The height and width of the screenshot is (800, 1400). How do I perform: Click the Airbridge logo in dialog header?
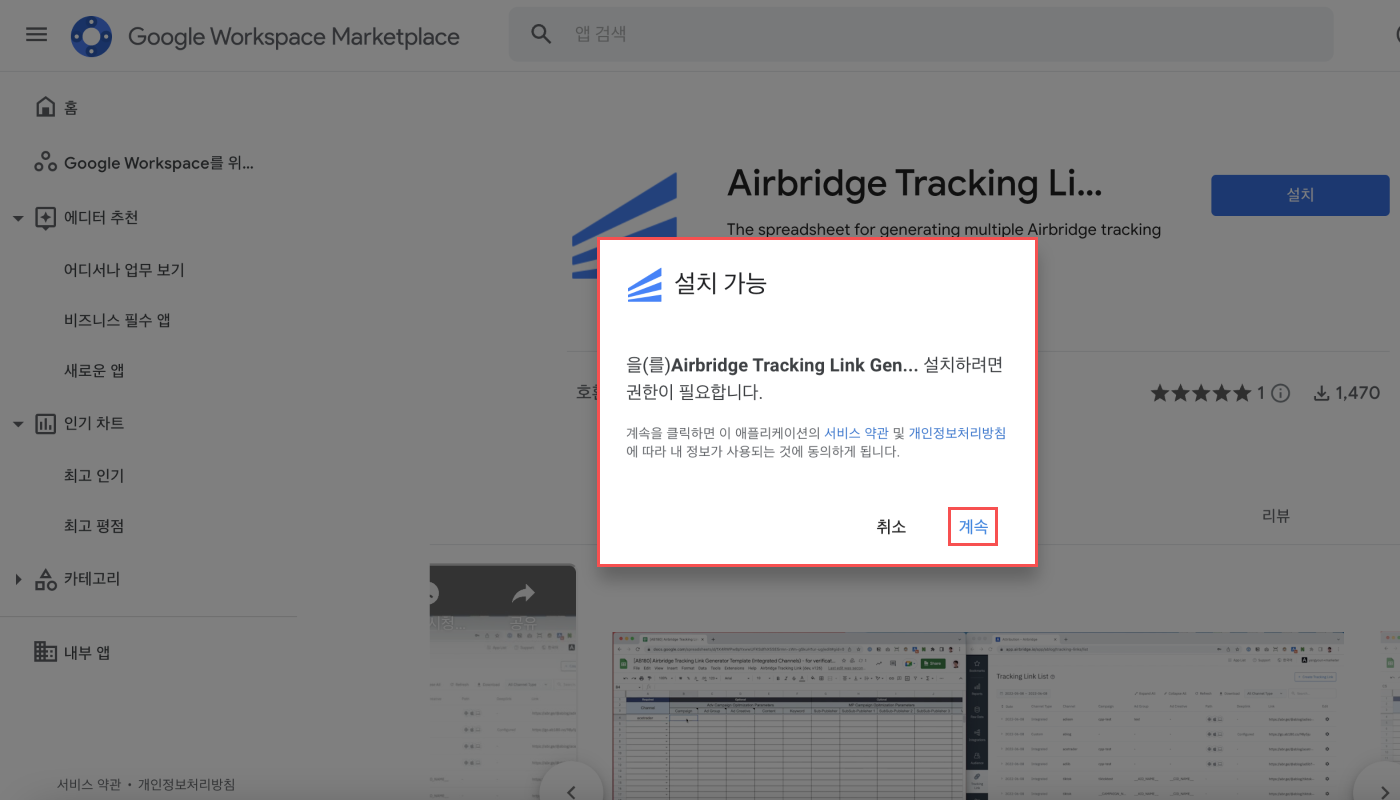tap(645, 284)
